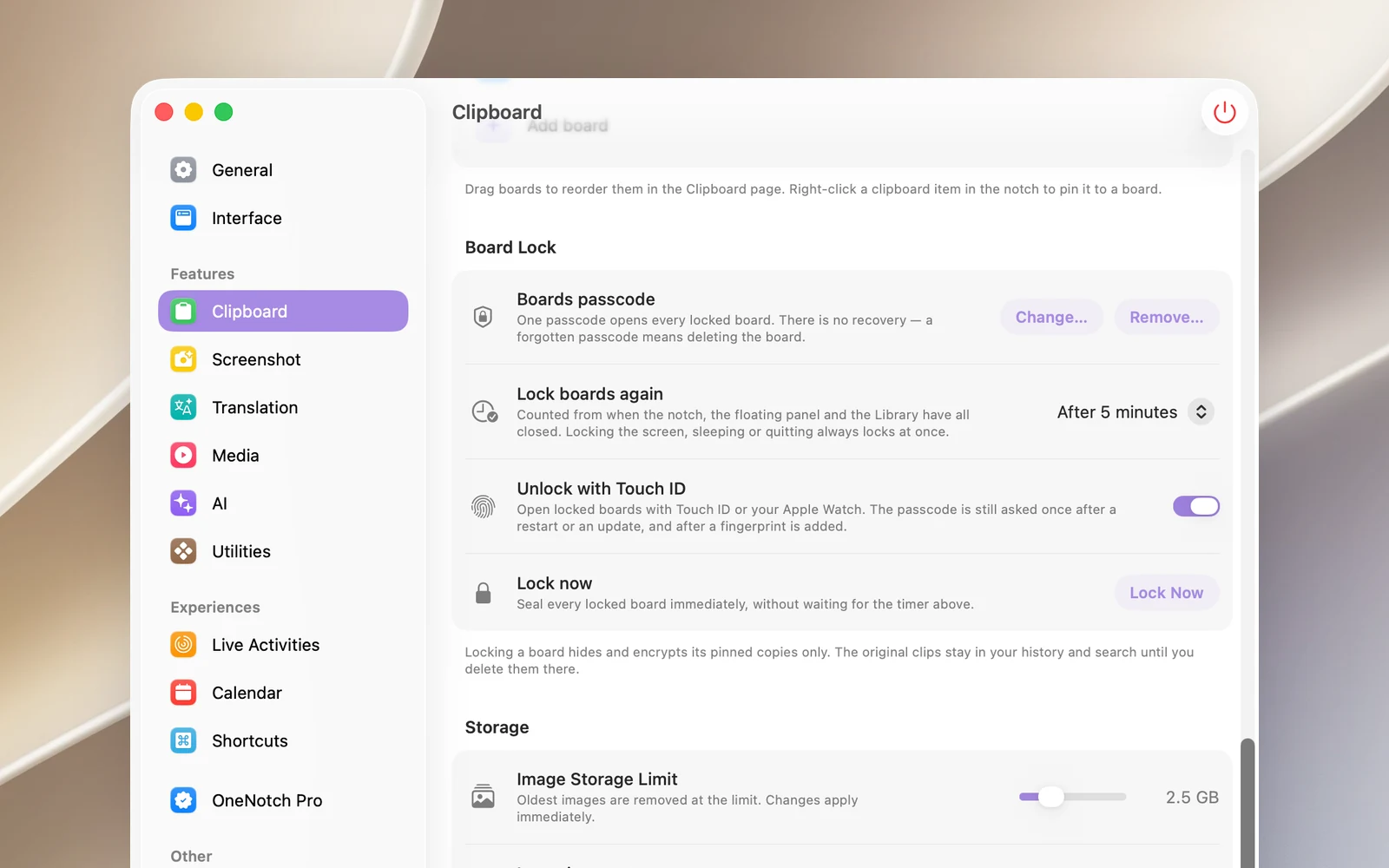Viewport: 1389px width, 868px height.
Task: Click the green Clipboard sidebar icon
Action: pyautogui.click(x=183, y=311)
